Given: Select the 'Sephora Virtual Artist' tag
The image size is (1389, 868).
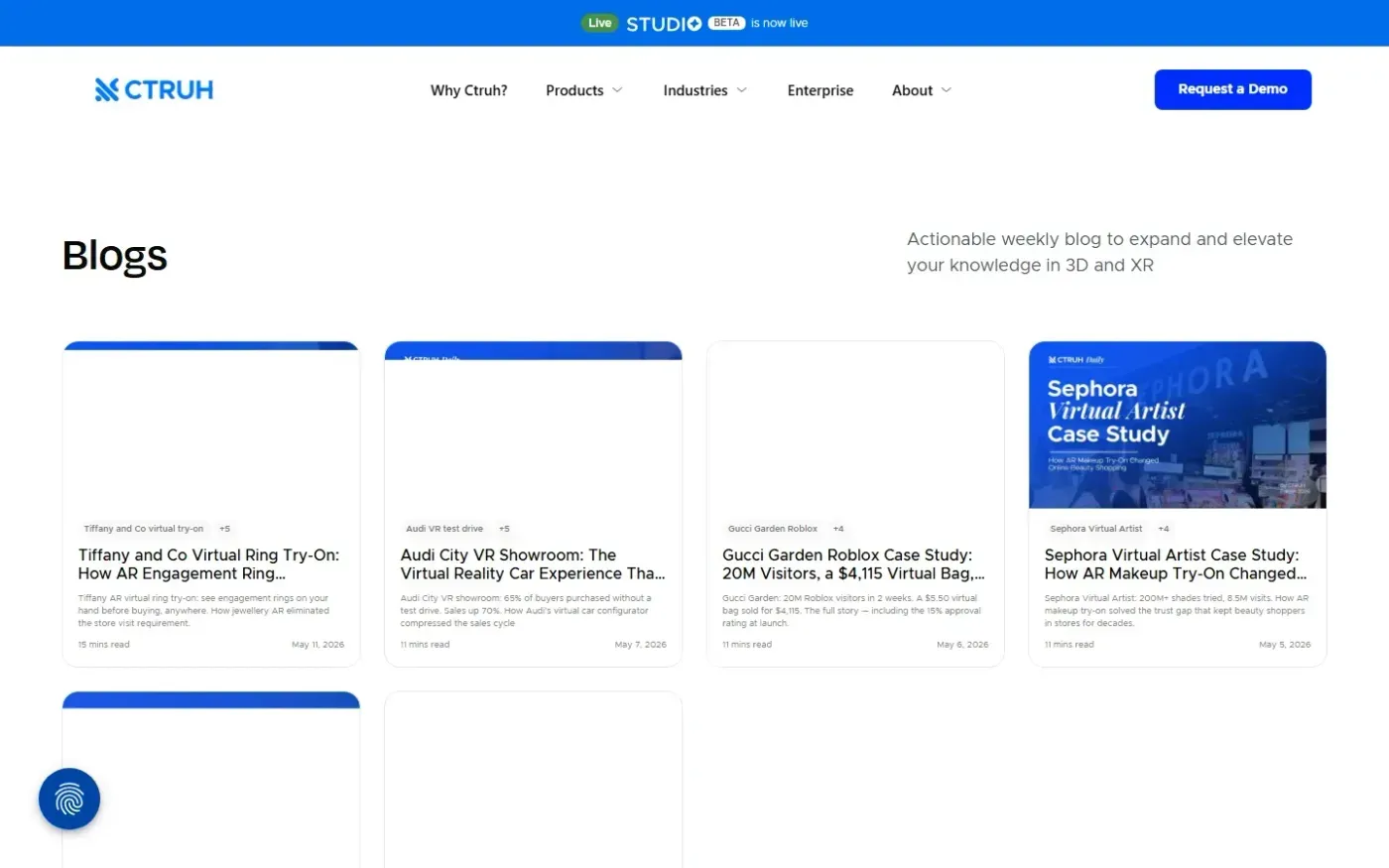Looking at the screenshot, I should 1096,529.
